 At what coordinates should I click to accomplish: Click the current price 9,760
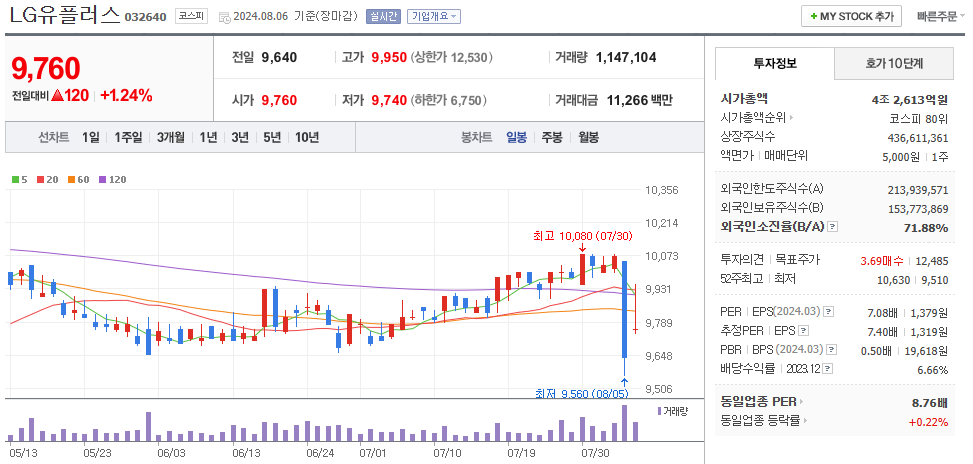(46, 68)
